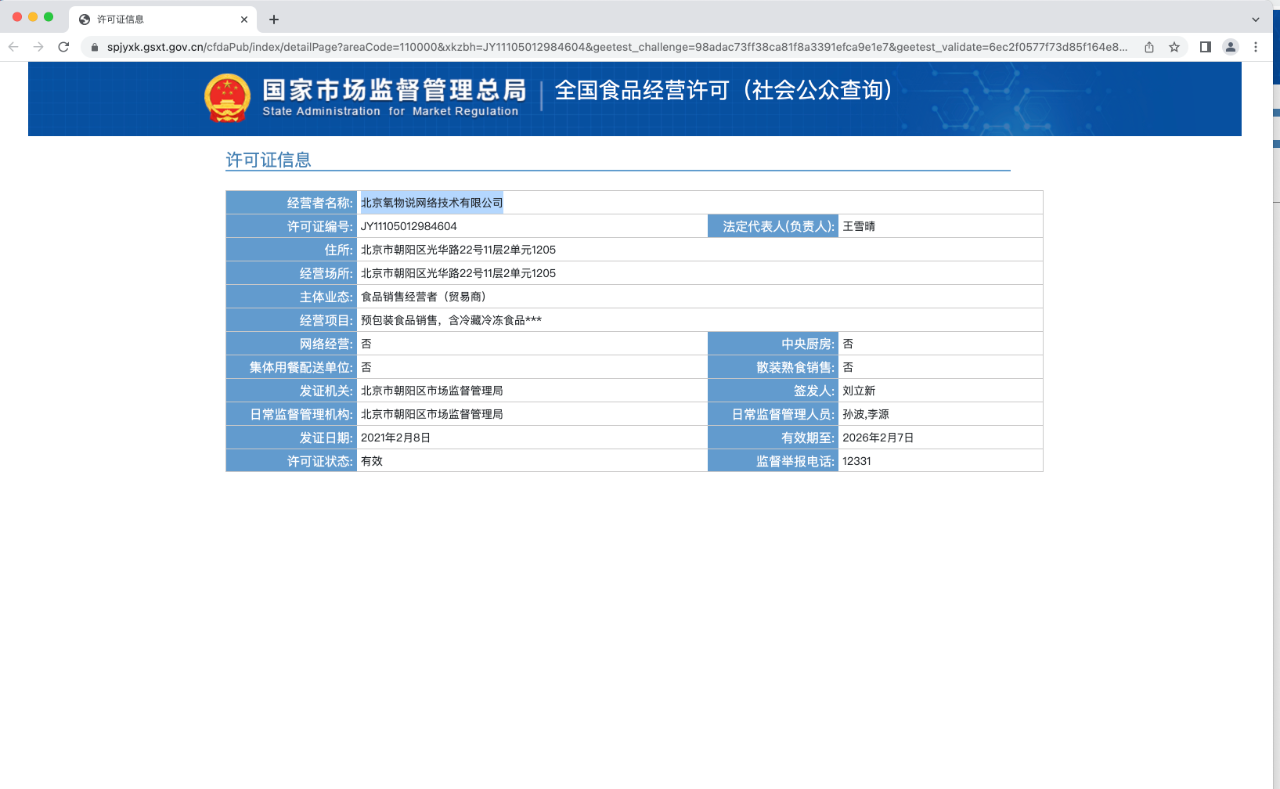Click the 经营者名称 label cell
The image size is (1280, 789).
pyautogui.click(x=292, y=203)
